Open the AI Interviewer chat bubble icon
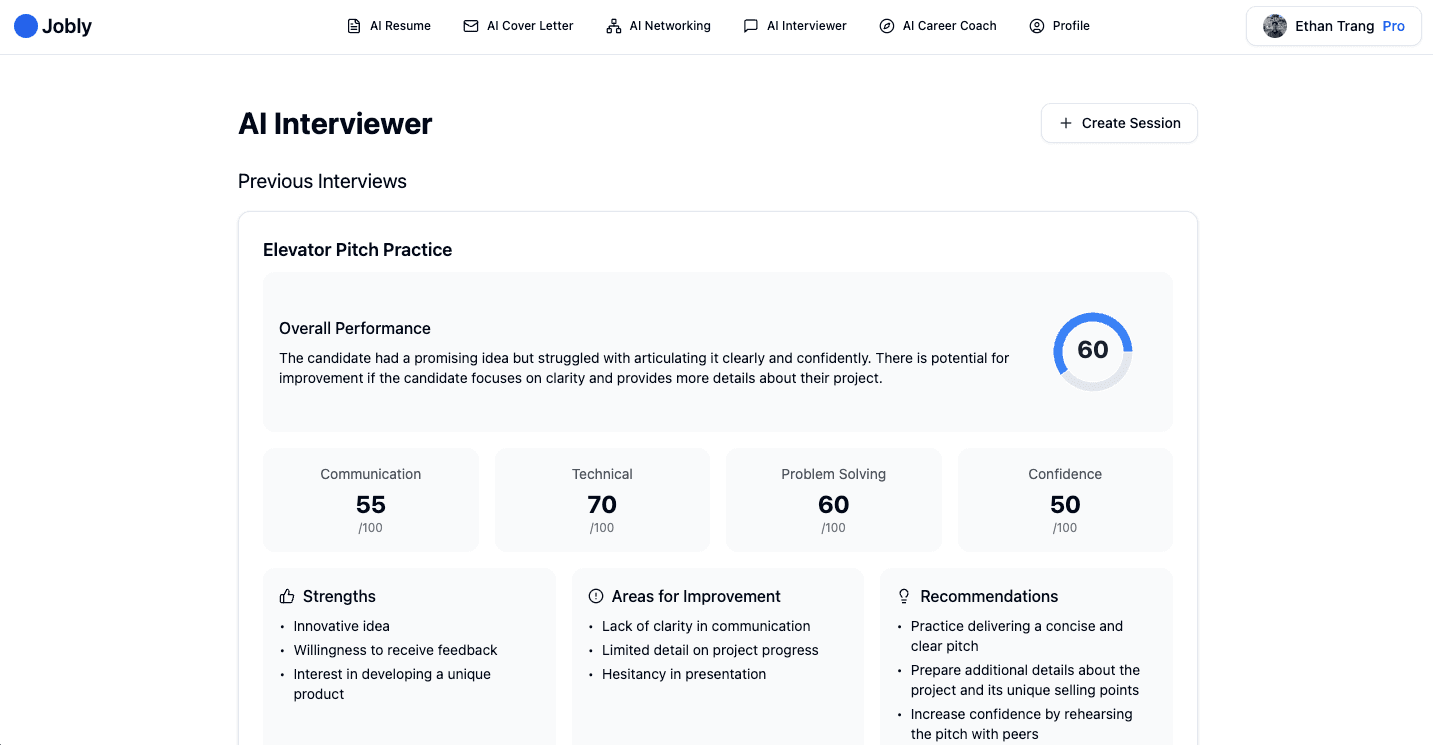Viewport: 1433px width, 745px height. pyautogui.click(x=751, y=25)
